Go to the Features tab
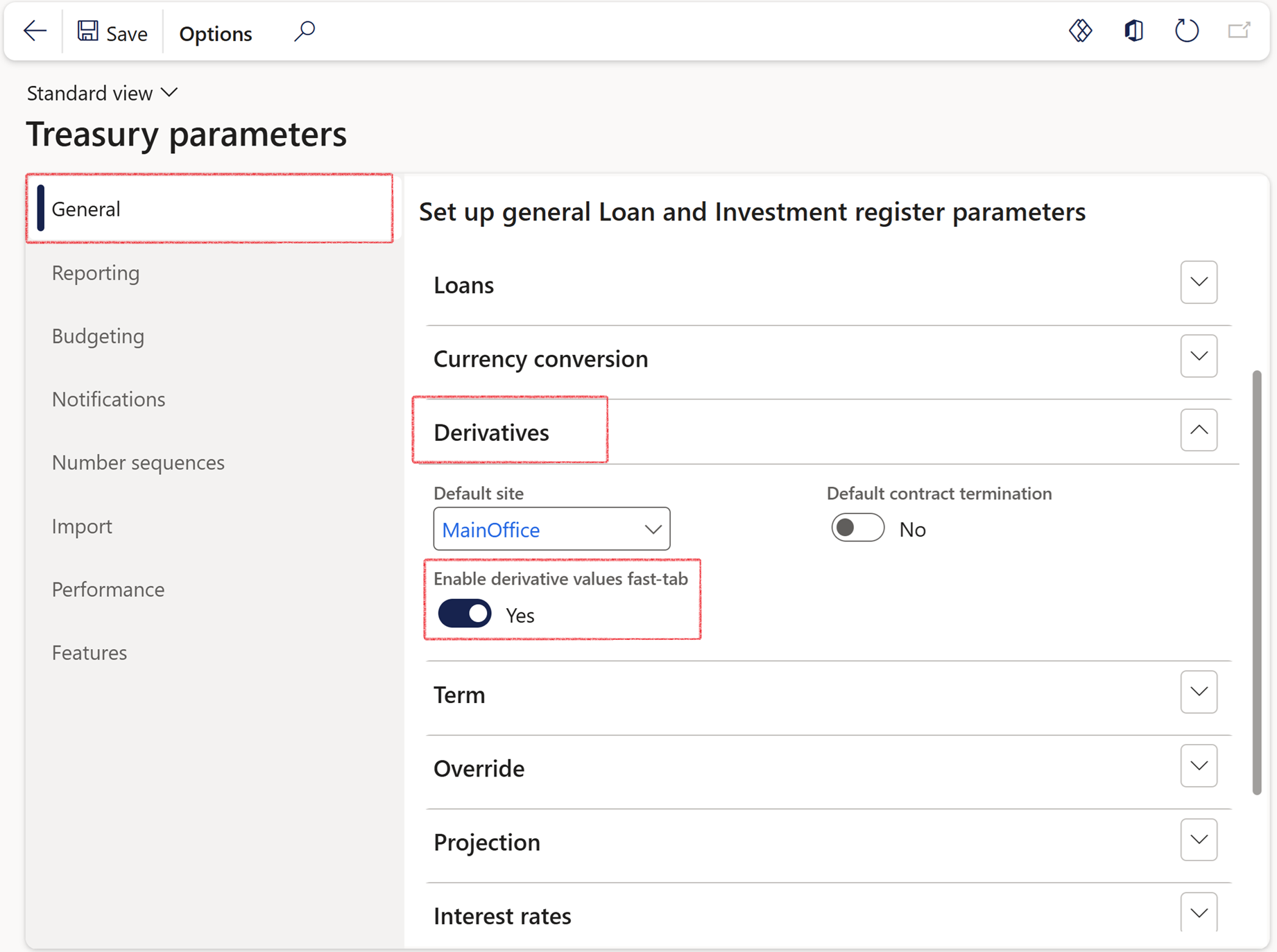Image resolution: width=1277 pixels, height=952 pixels. point(89,652)
